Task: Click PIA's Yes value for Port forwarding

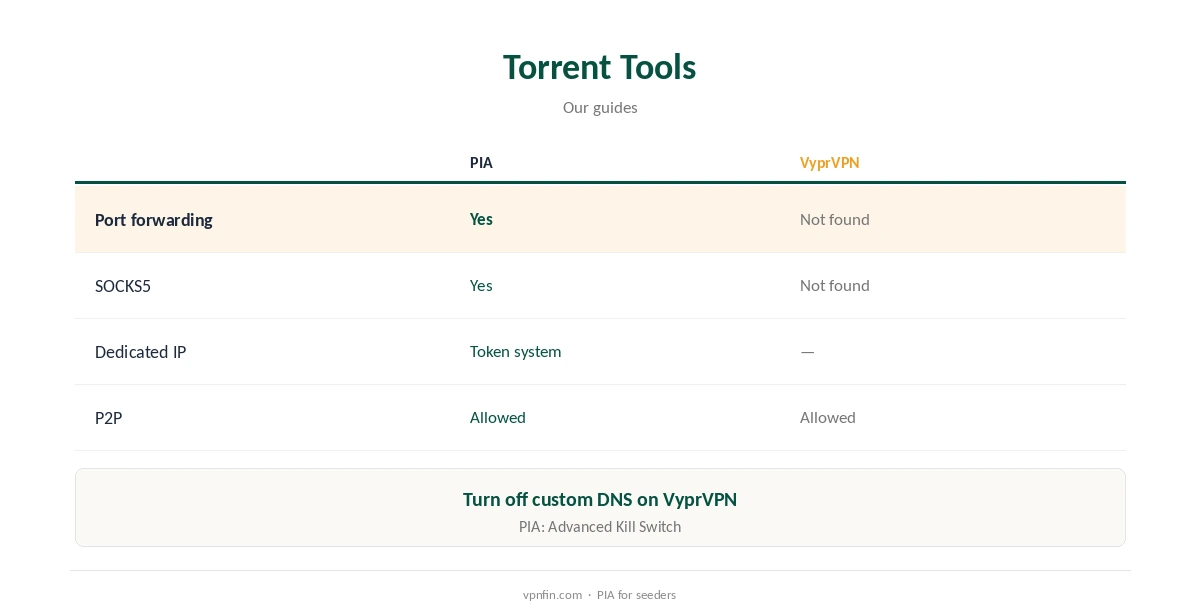Action: click(481, 219)
